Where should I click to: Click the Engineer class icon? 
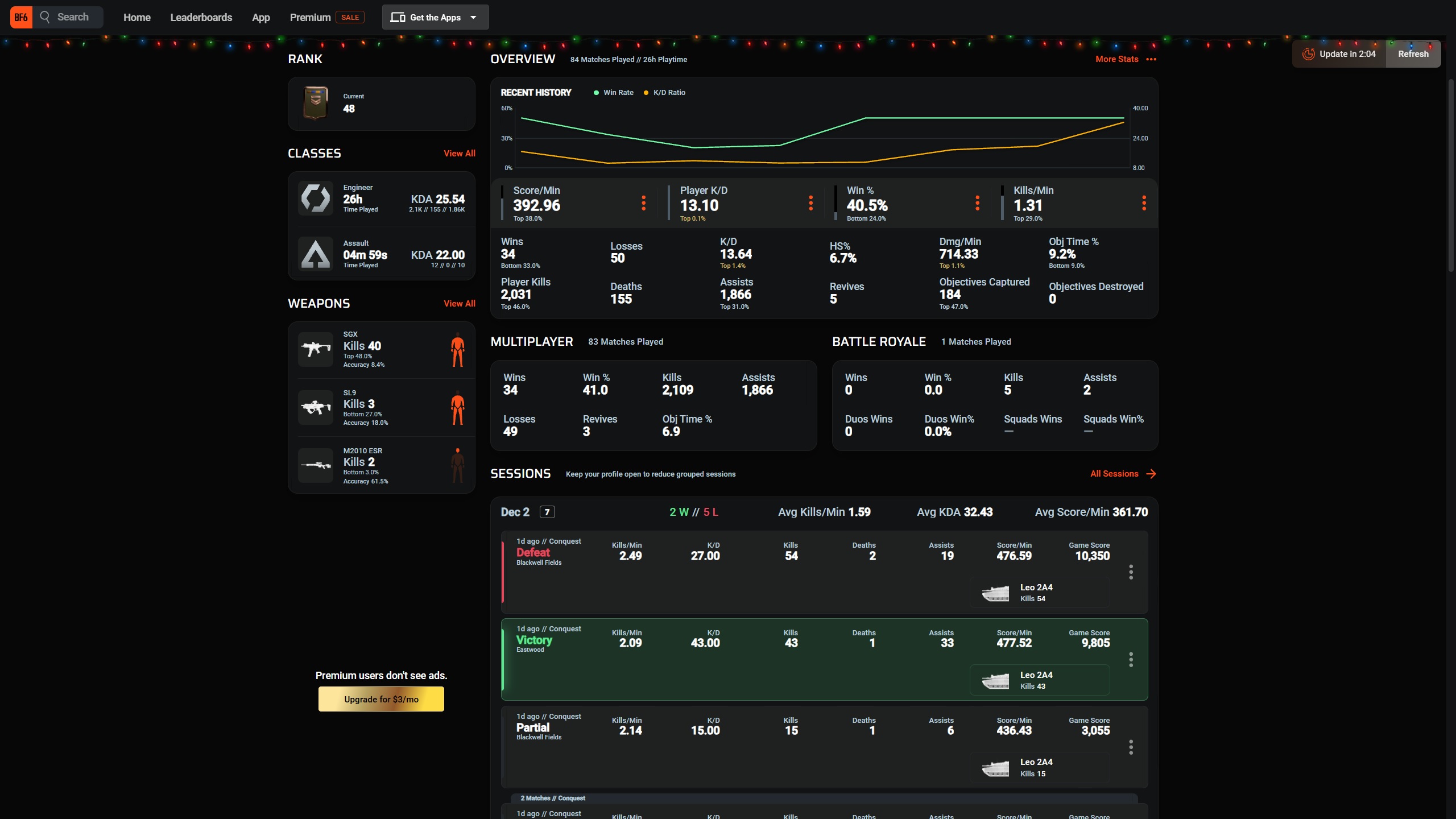pos(316,198)
